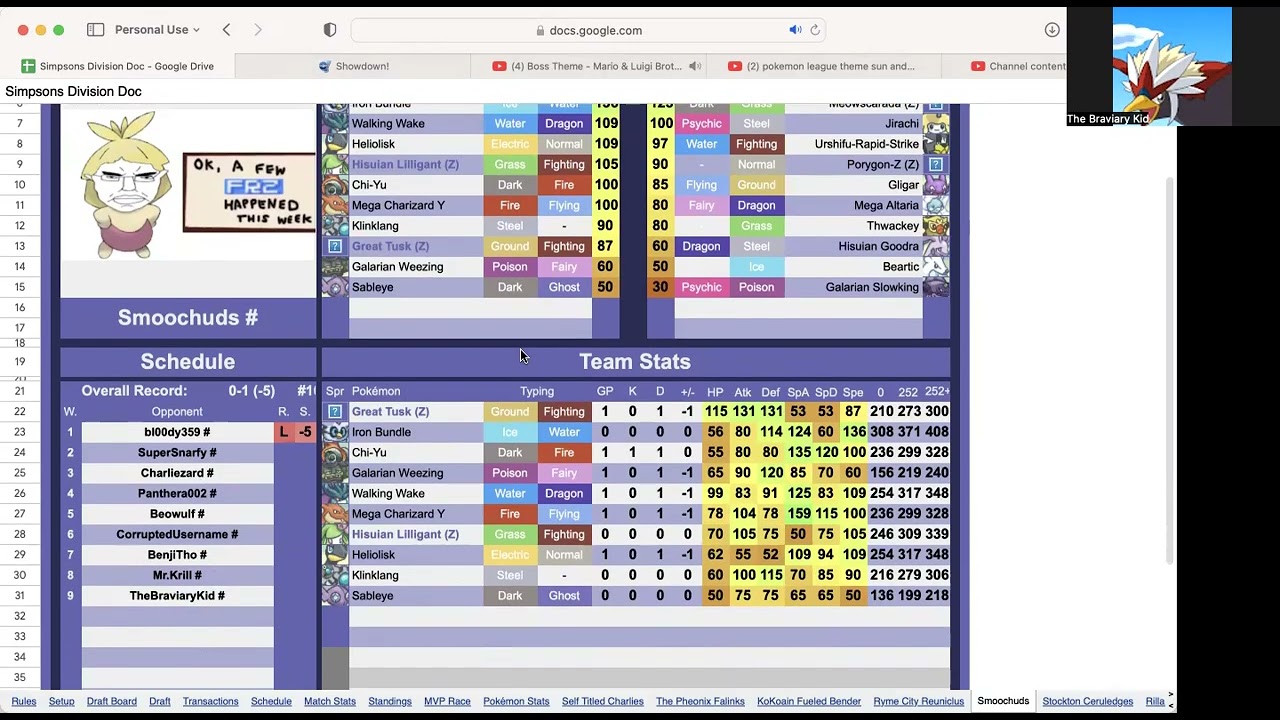Click the Porygon-Z question mark icon
Viewport: 1280px width, 720px height.
coord(936,165)
